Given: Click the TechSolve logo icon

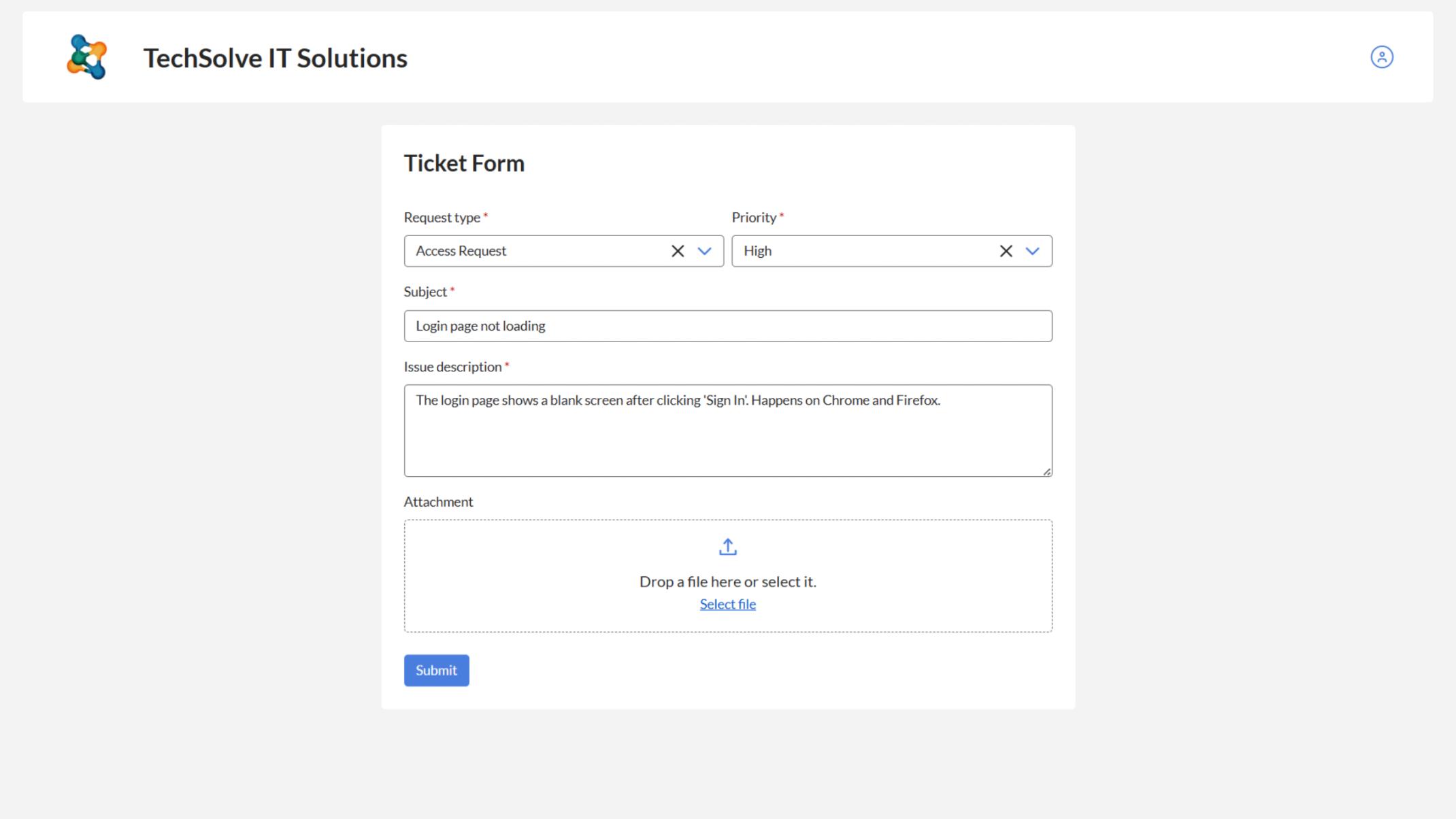Looking at the screenshot, I should click(x=86, y=57).
